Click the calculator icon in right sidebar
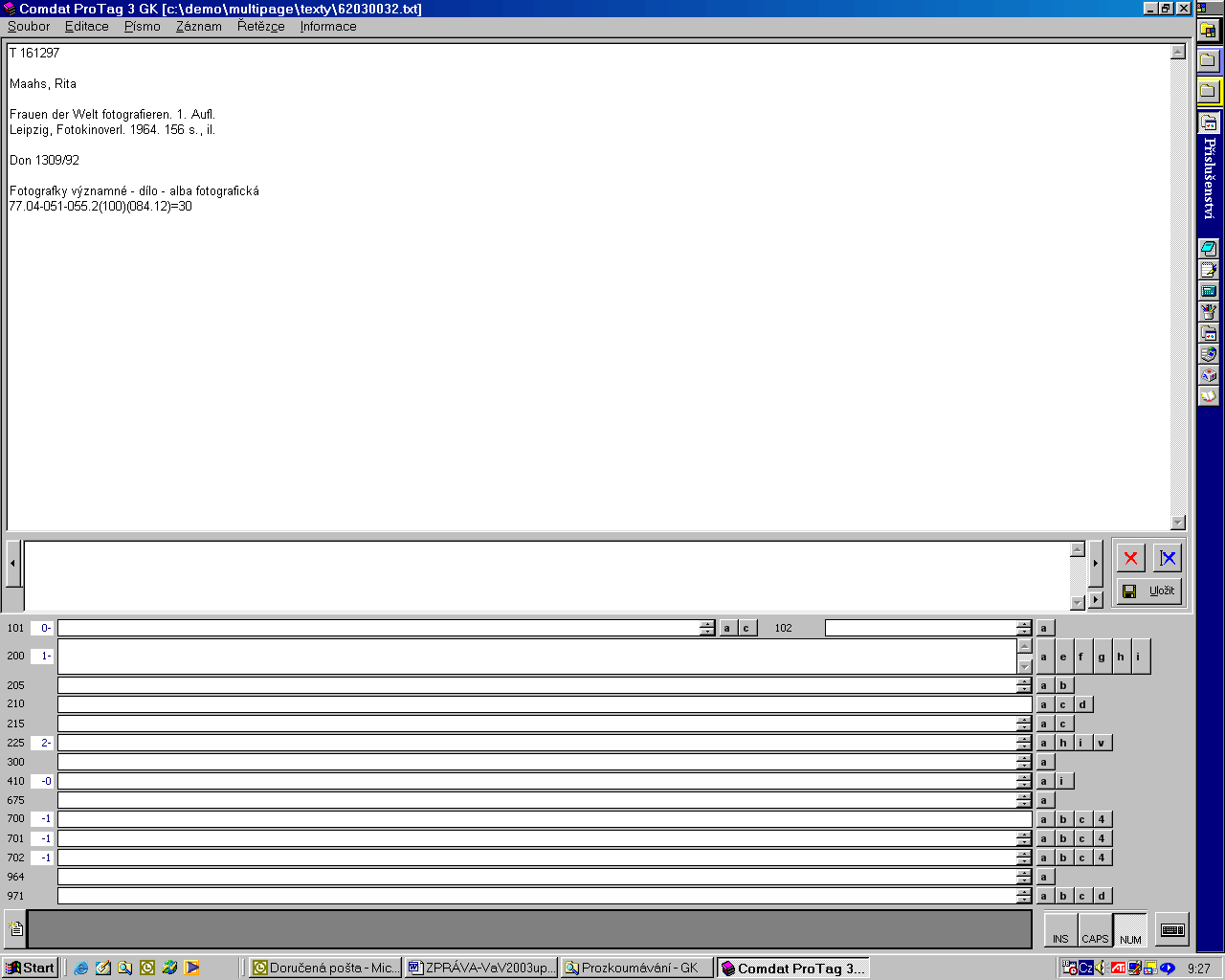Viewport: 1225px width, 980px height. tap(1209, 291)
